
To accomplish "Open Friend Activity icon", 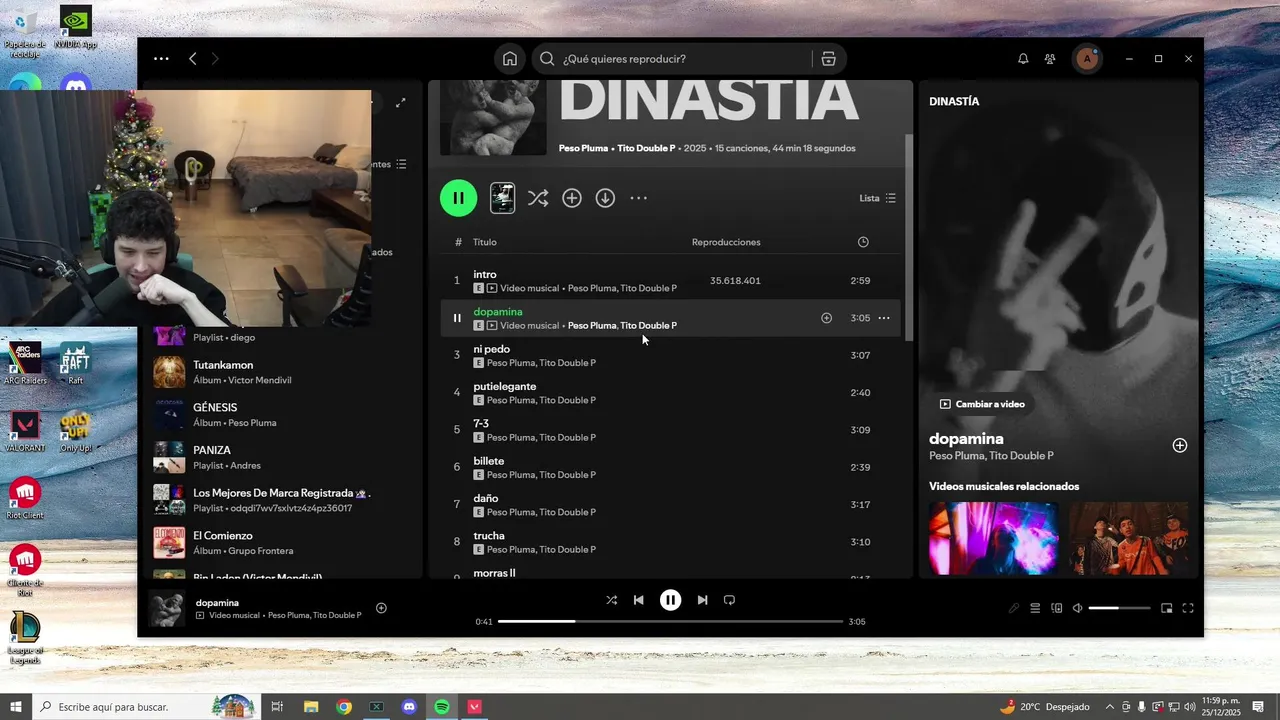I will tap(1050, 59).
